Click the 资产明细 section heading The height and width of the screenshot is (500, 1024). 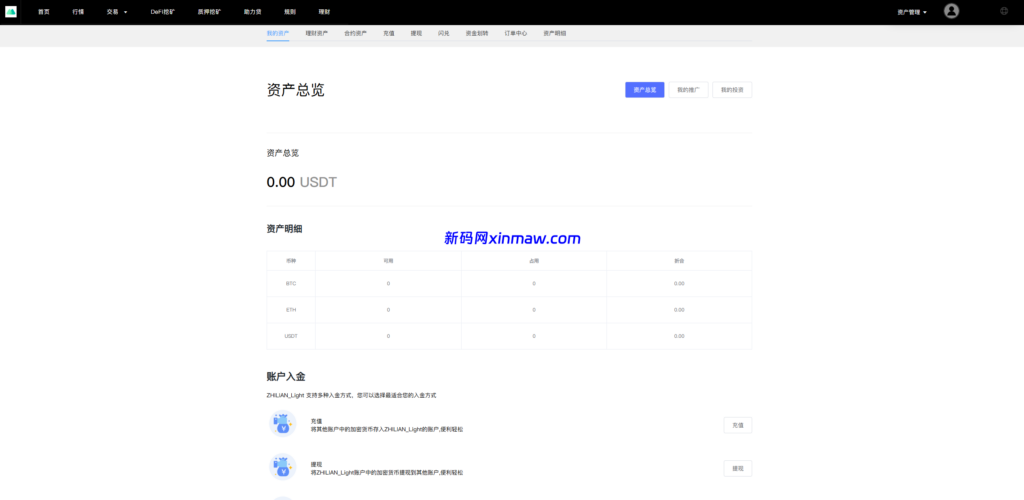pos(284,228)
